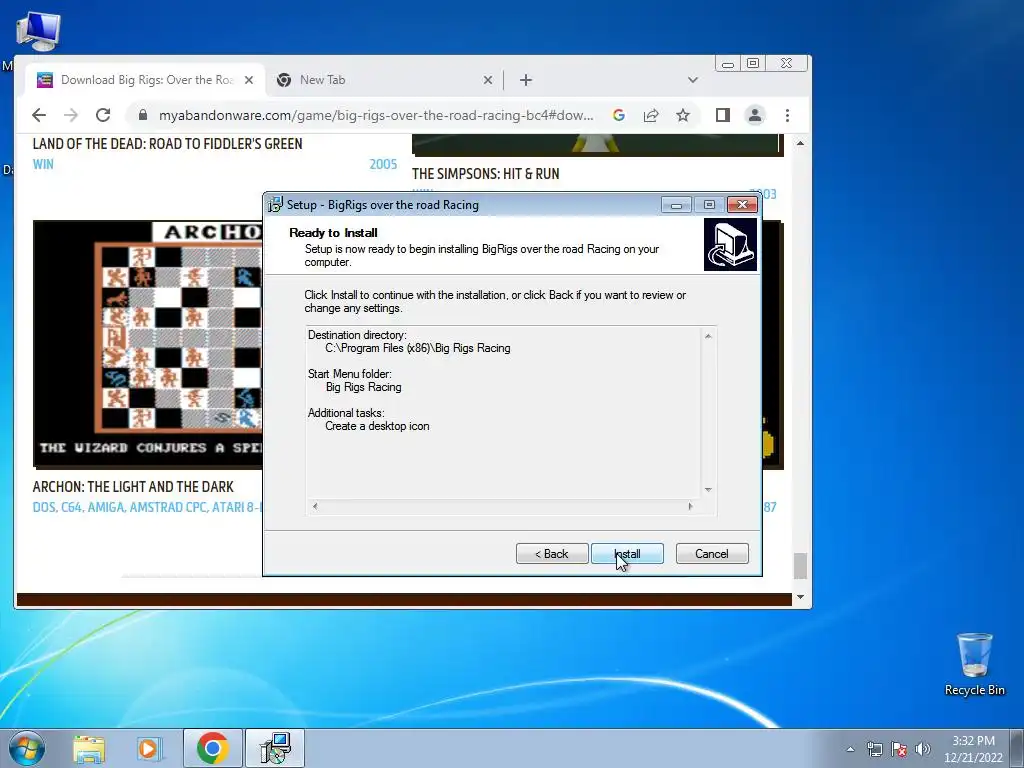Open a new Chrome tab with plus
This screenshot has height=768, width=1024.
click(526, 80)
